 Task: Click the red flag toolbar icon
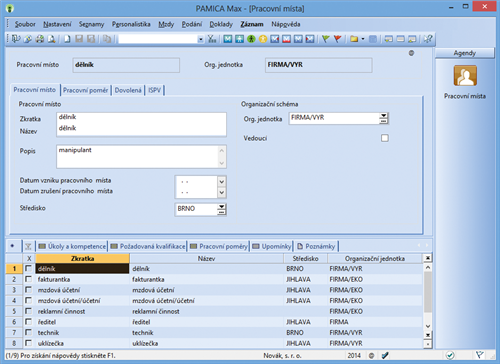click(338, 39)
